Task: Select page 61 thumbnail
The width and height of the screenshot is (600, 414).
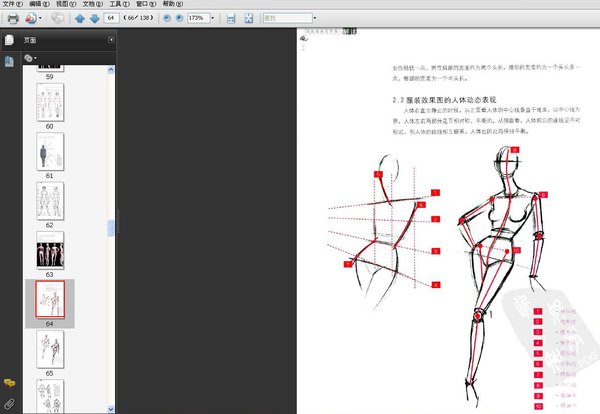Action: (50, 152)
